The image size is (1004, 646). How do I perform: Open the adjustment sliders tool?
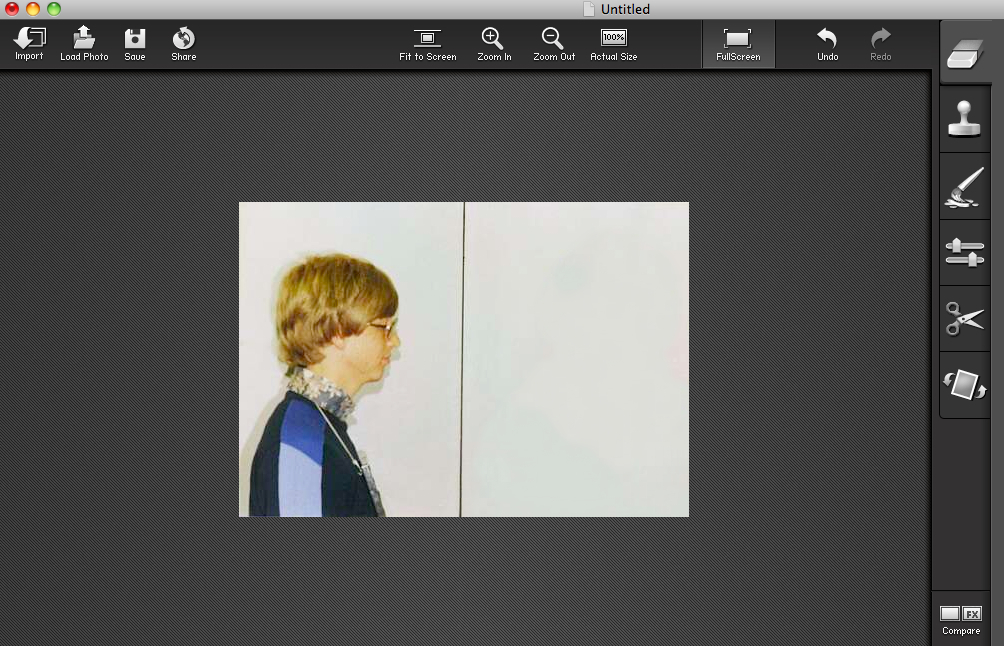(965, 252)
